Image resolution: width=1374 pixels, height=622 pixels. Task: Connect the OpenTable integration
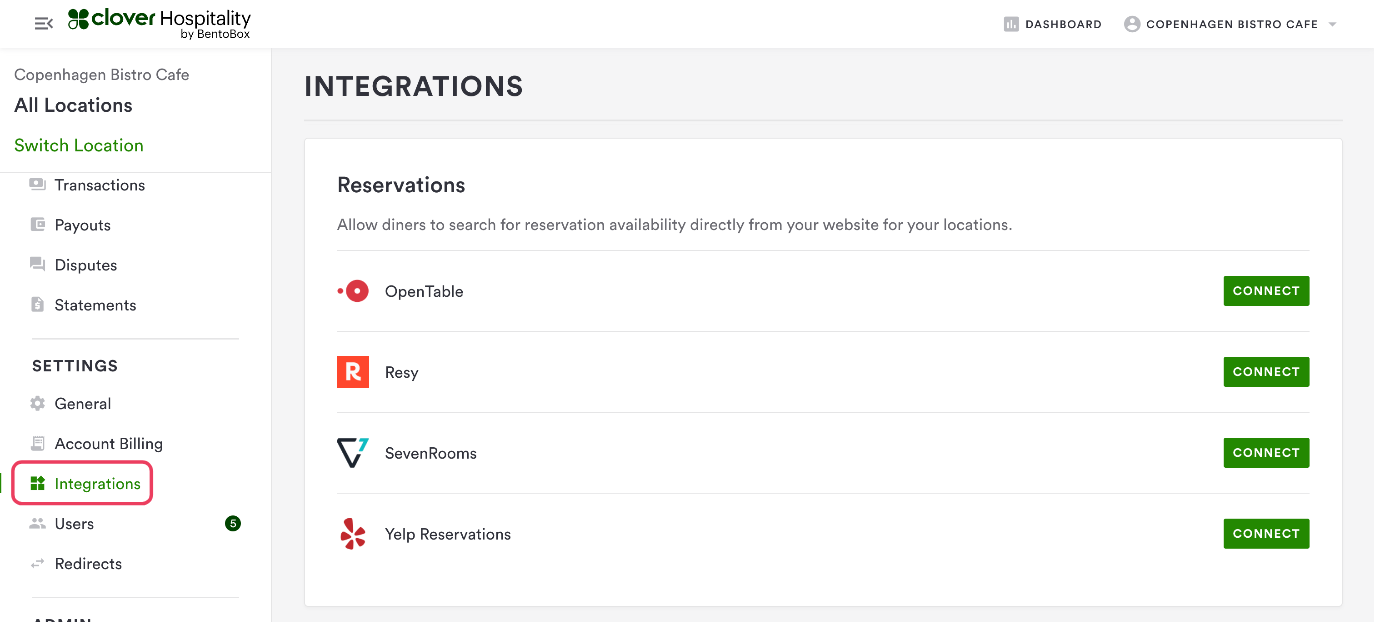(1266, 291)
